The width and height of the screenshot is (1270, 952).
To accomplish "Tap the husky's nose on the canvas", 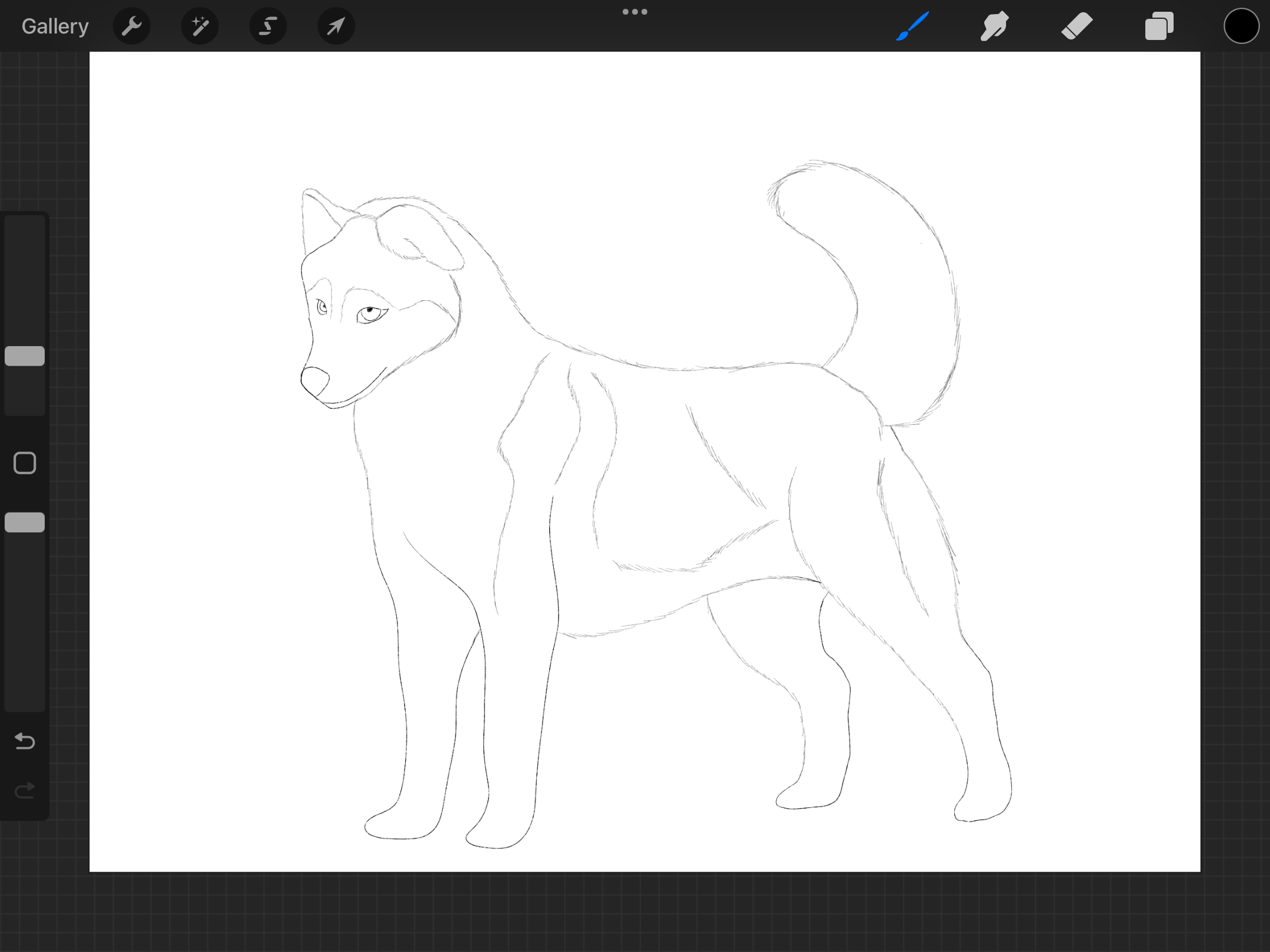I will (315, 381).
